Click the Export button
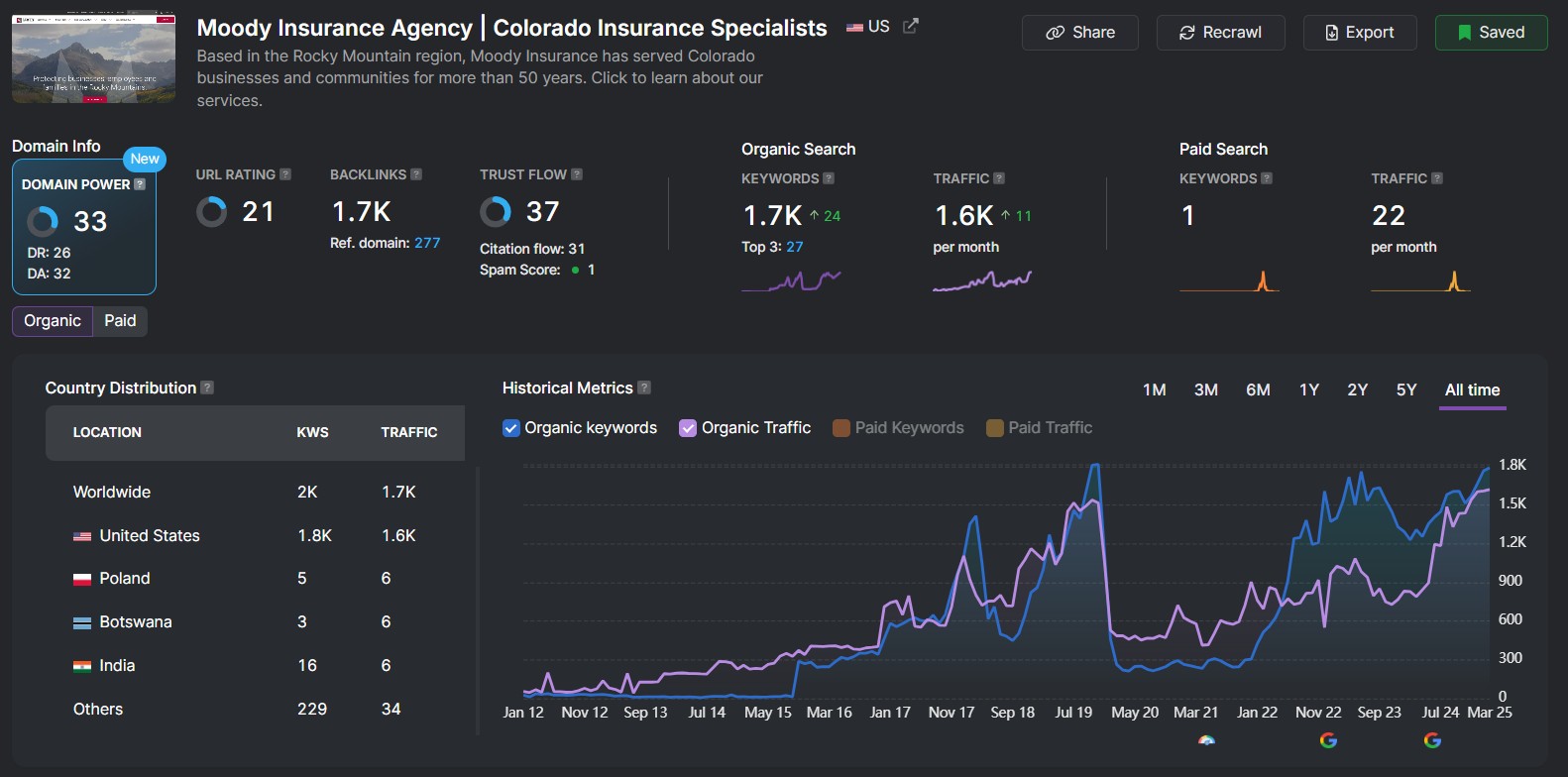The image size is (1568, 777). coord(1360,33)
